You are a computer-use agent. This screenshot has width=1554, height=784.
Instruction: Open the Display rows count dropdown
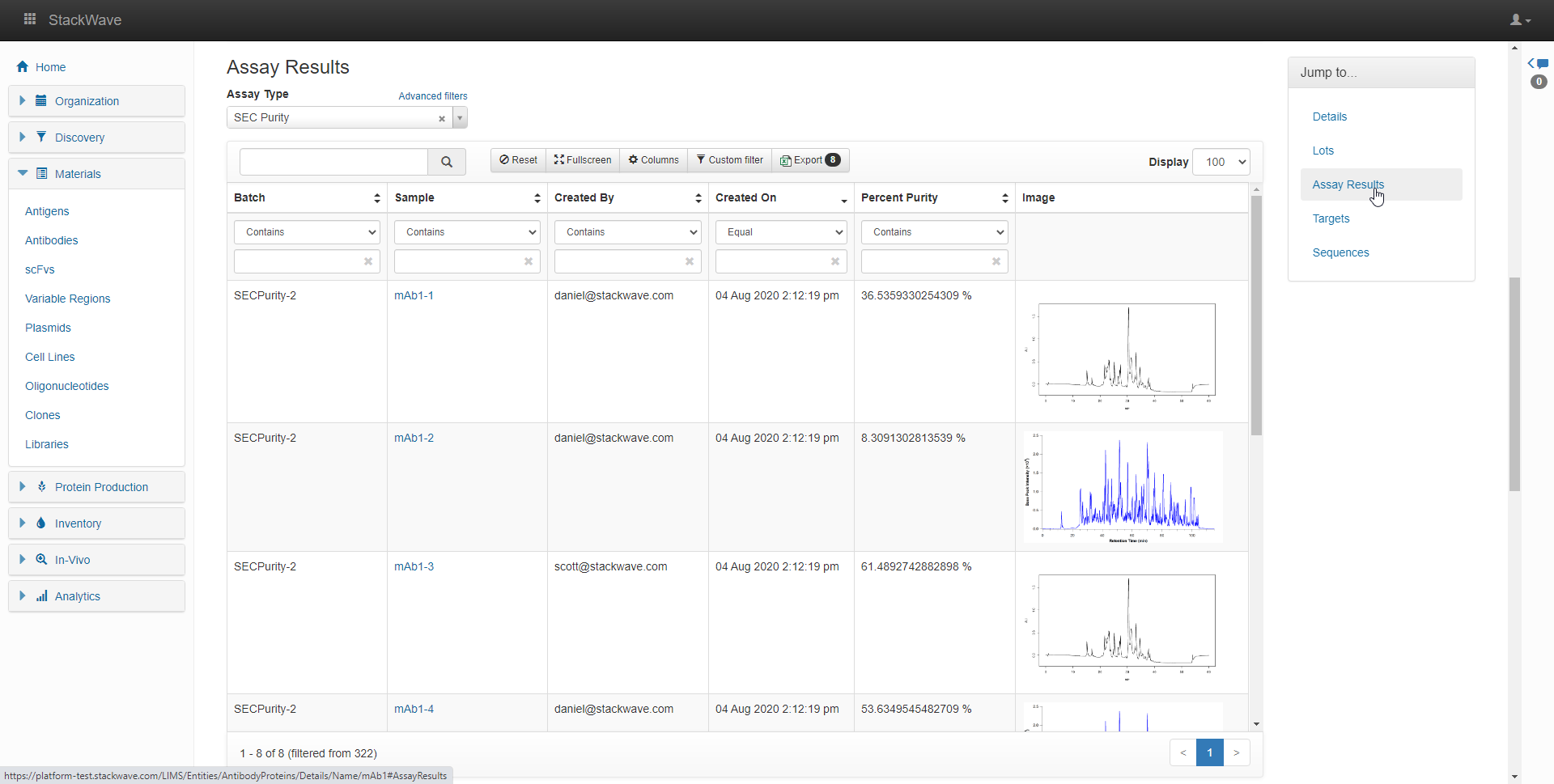pyautogui.click(x=1221, y=162)
